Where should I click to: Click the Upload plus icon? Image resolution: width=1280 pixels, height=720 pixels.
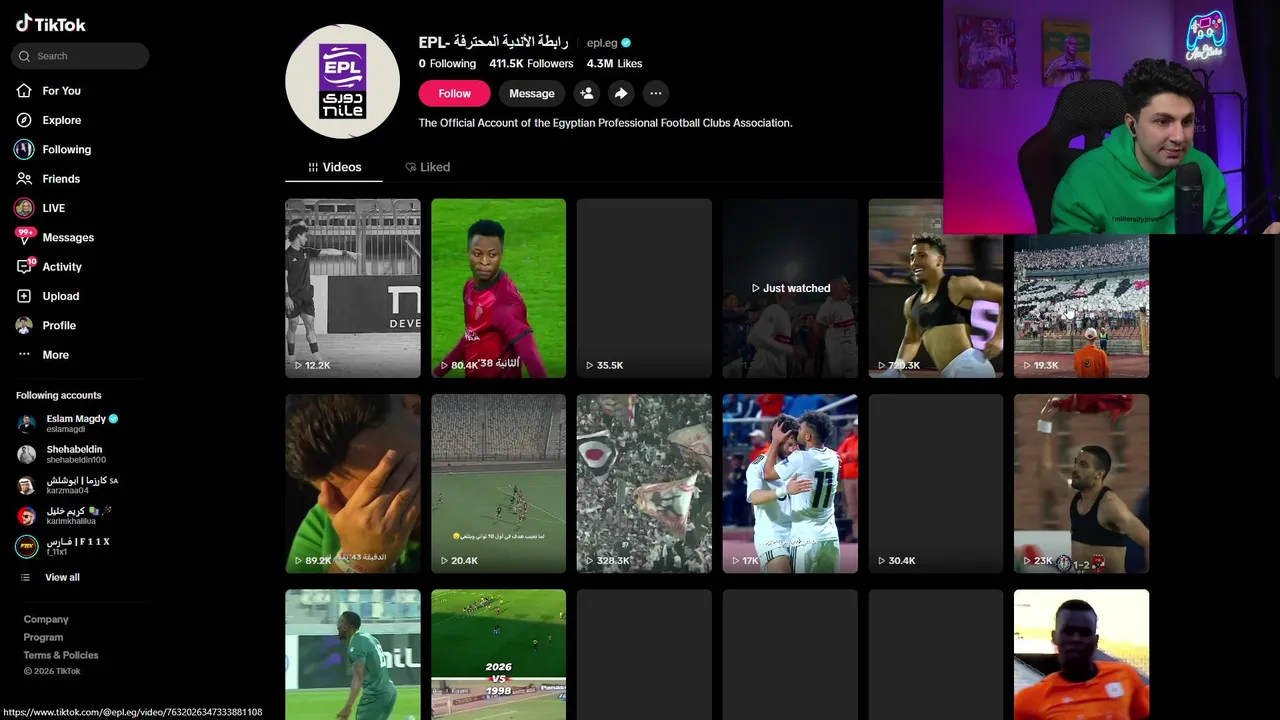point(24,296)
